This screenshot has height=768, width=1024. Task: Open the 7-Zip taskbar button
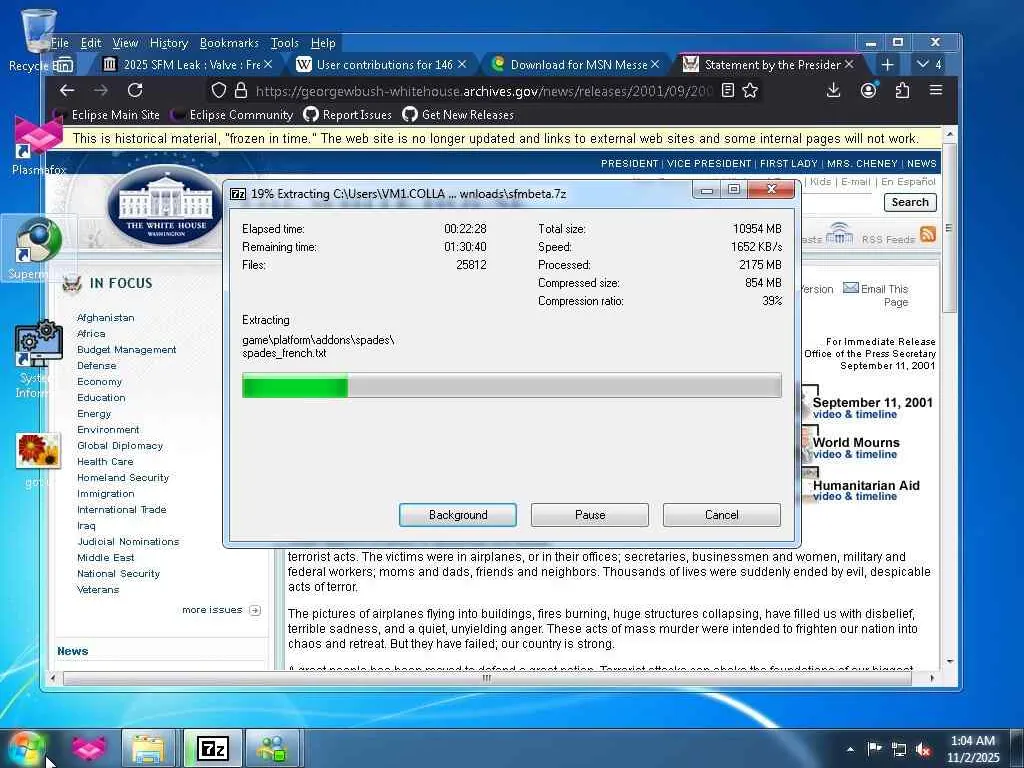pos(213,748)
